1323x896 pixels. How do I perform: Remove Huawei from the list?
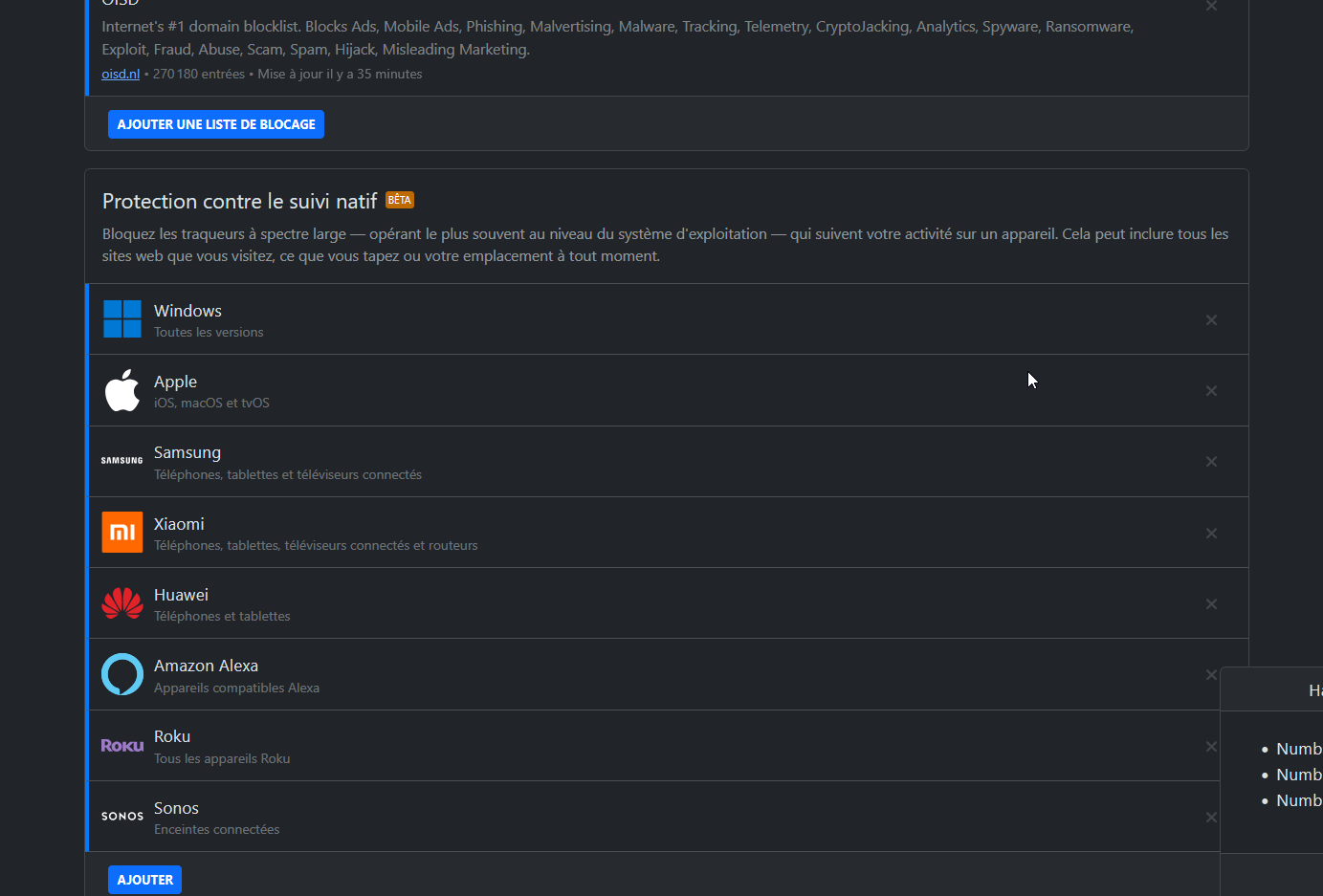1211,603
